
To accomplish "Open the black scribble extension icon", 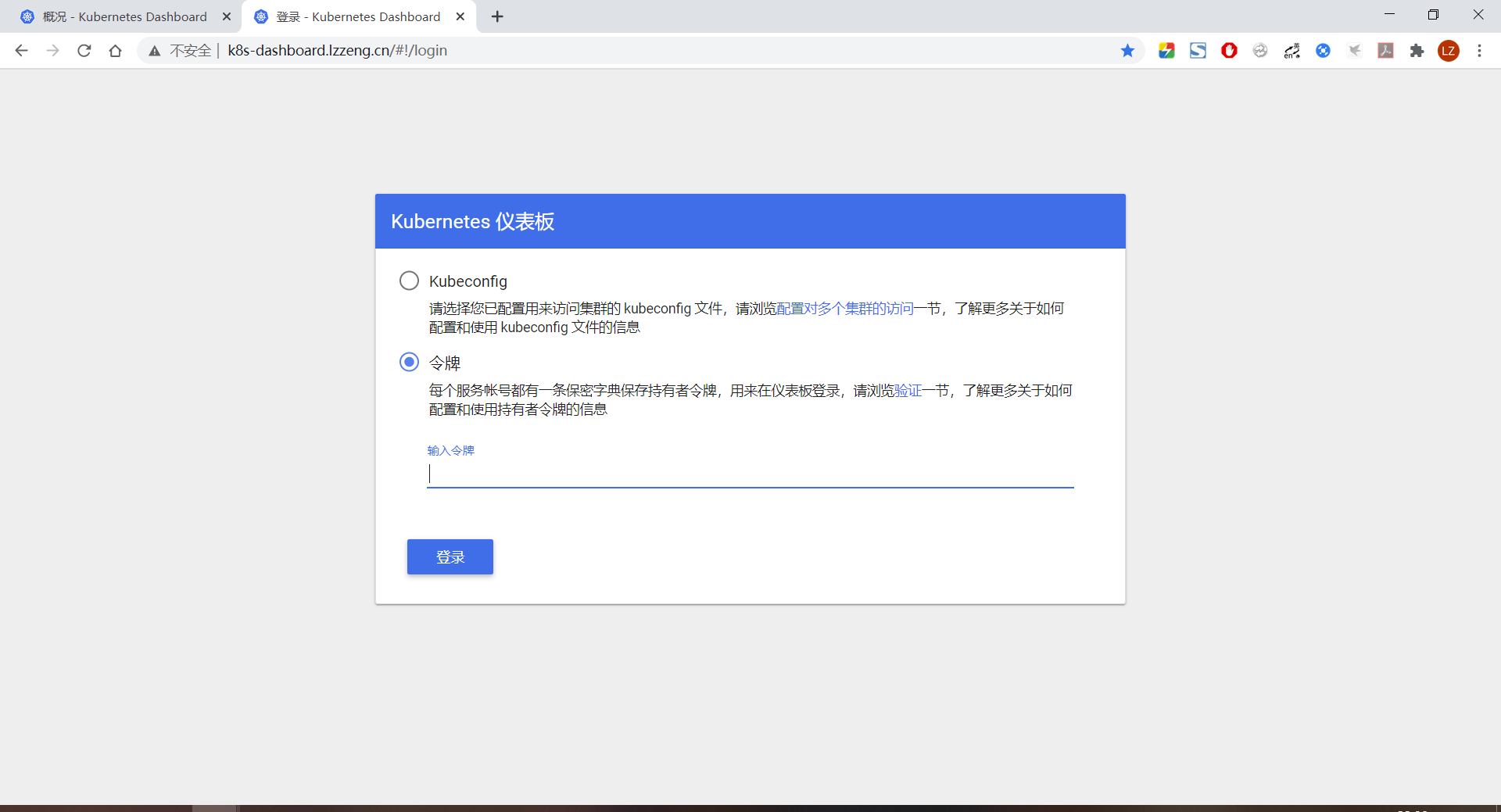I will tap(1291, 51).
